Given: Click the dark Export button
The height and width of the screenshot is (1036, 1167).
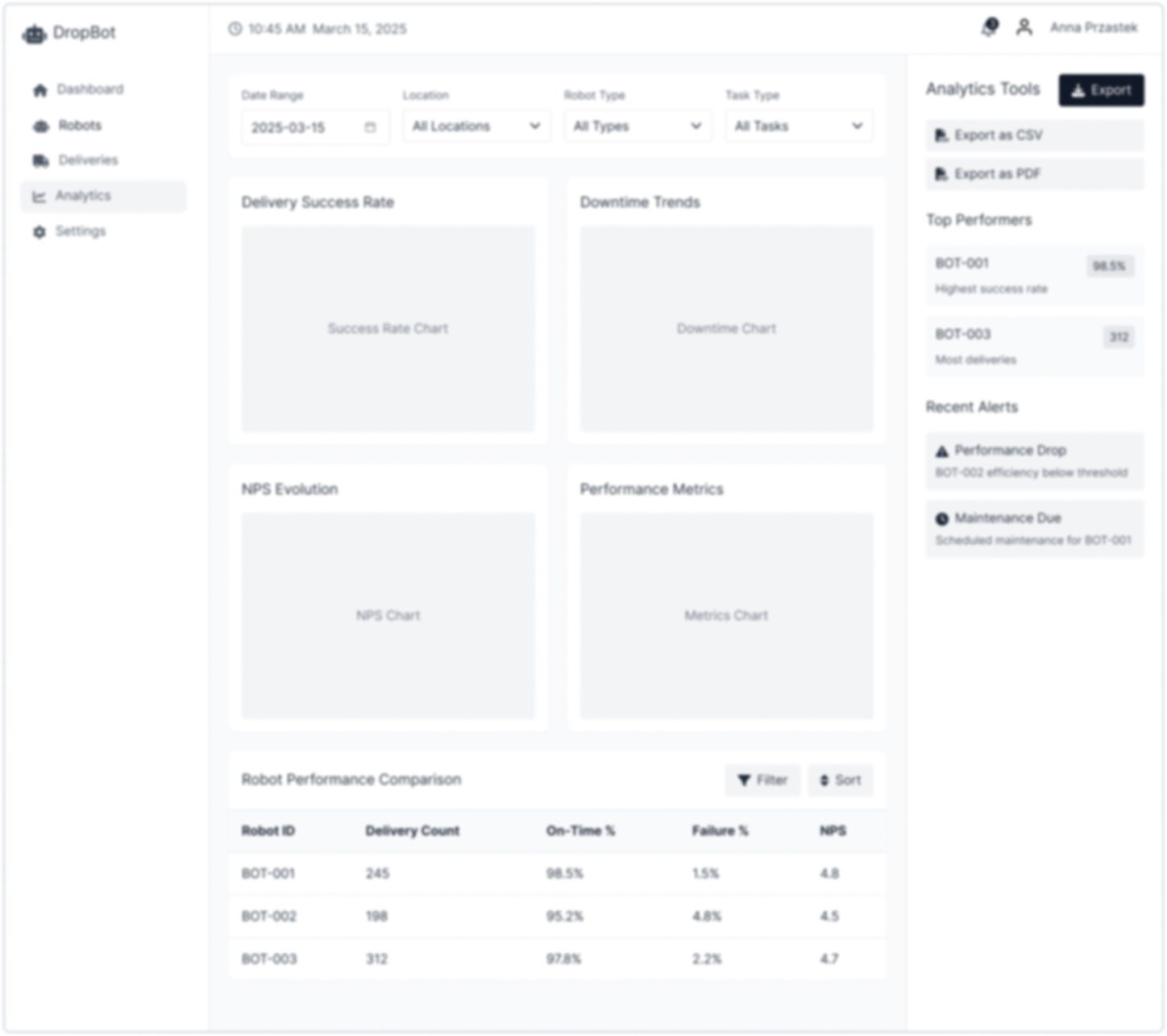Looking at the screenshot, I should pos(1101,90).
